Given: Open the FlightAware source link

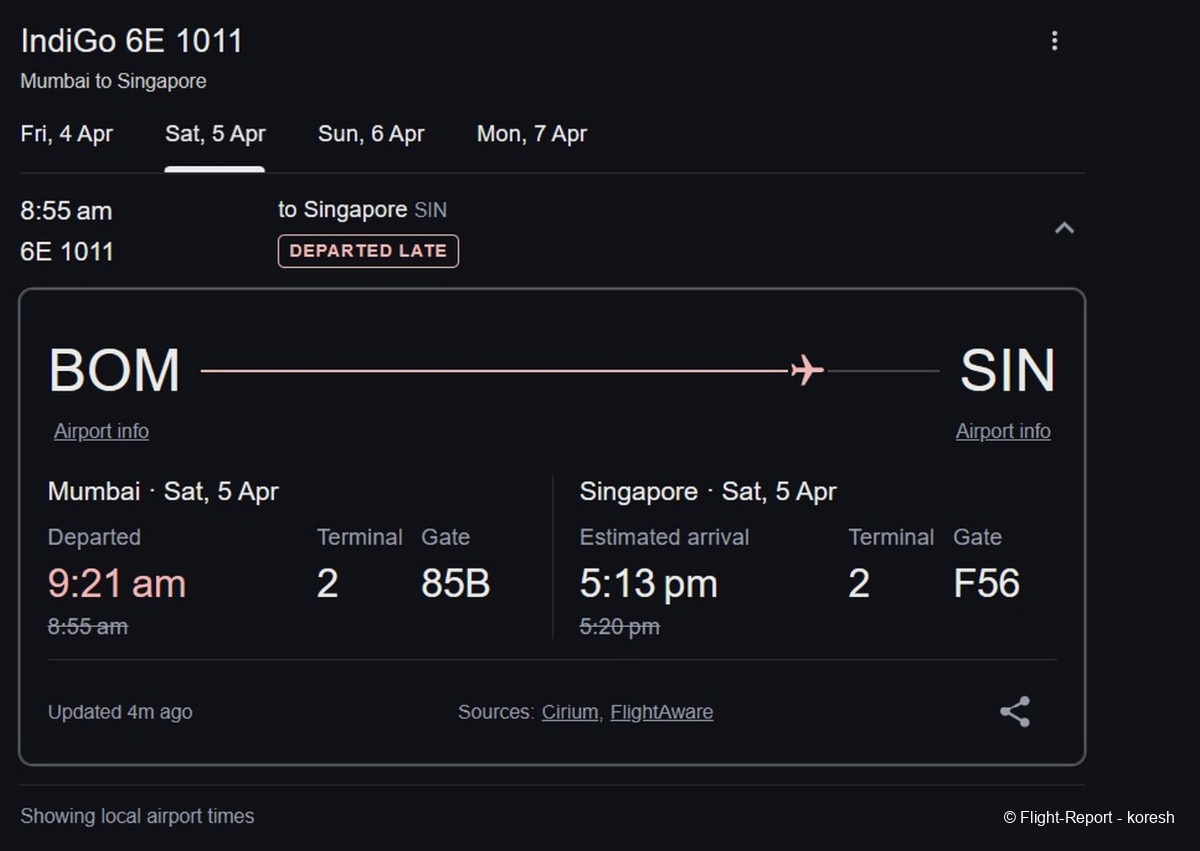Looking at the screenshot, I should (661, 712).
